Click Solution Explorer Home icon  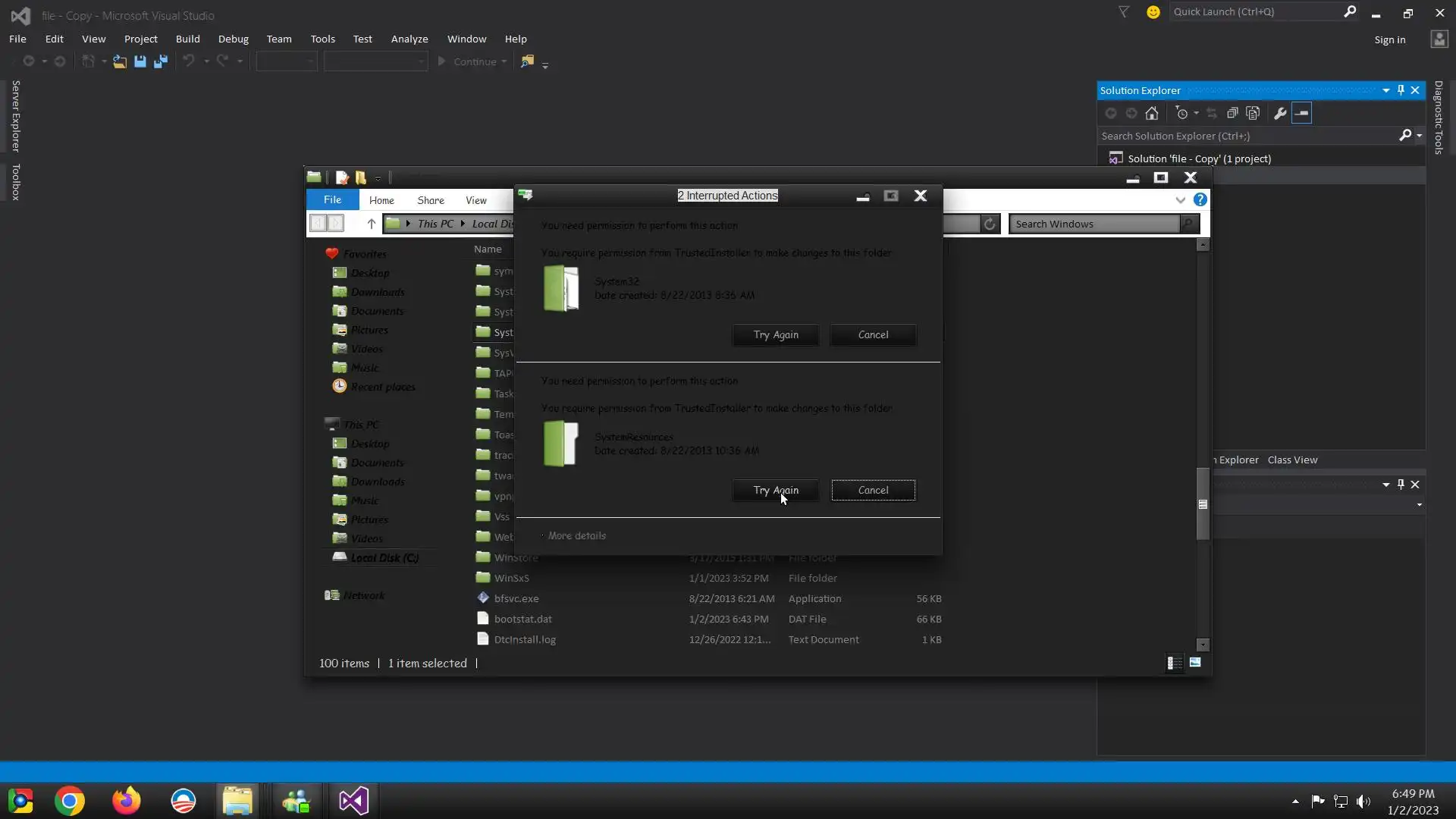pyautogui.click(x=1151, y=113)
